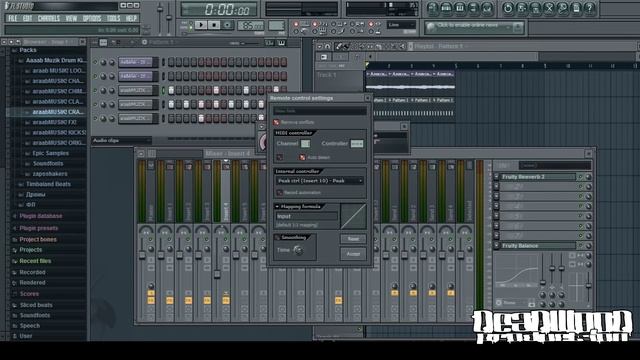640x360 pixels.
Task: Click the project info icon beside help
Action: pos(576,8)
